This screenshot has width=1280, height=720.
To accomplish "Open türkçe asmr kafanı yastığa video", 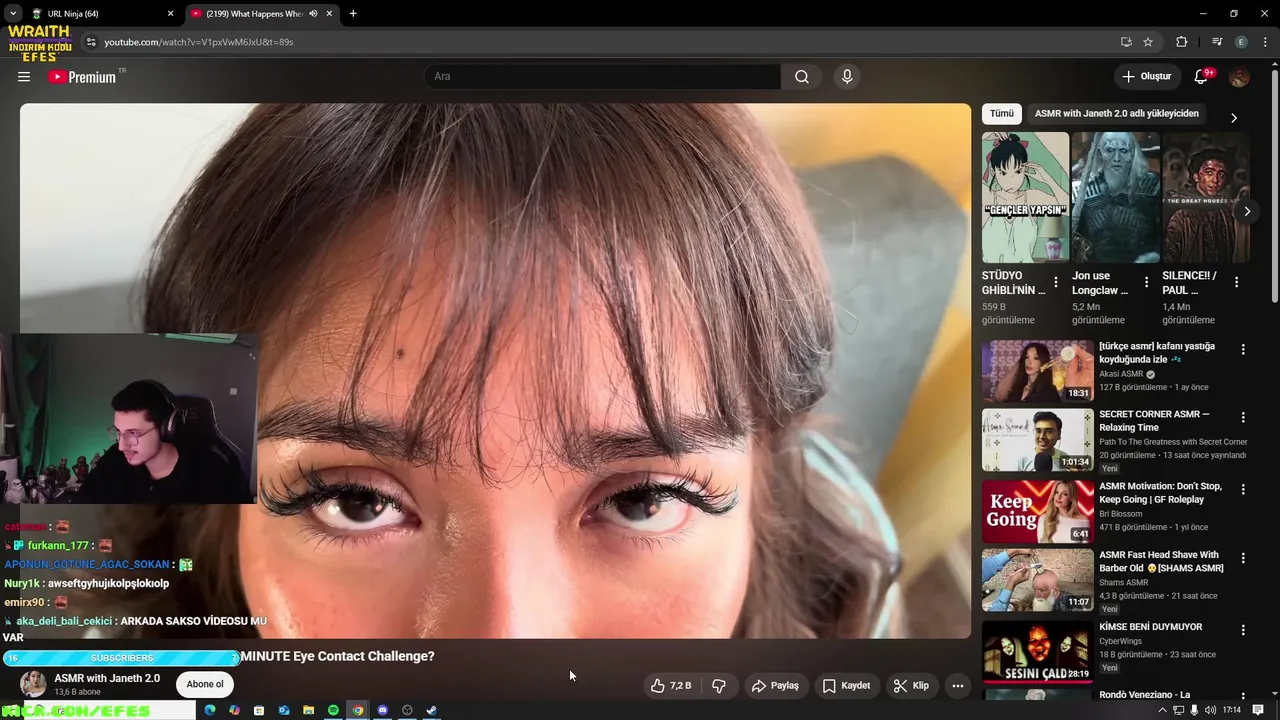I will coord(1037,371).
